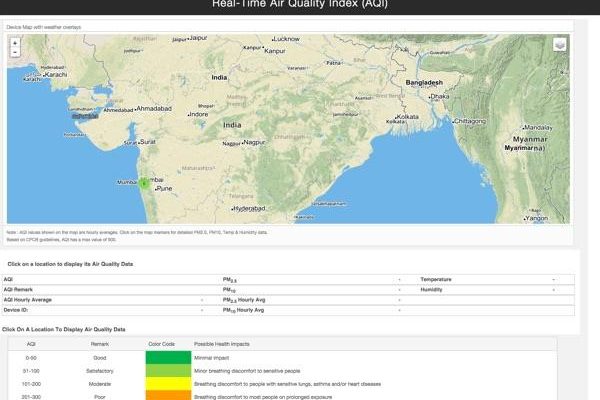Zoom in on the device map
600x400 pixels.
15,43
